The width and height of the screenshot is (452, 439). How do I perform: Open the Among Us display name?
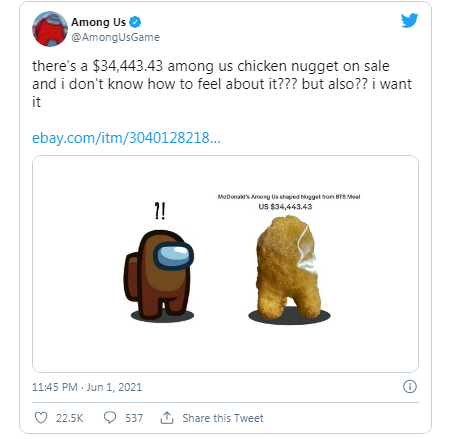click(x=98, y=22)
